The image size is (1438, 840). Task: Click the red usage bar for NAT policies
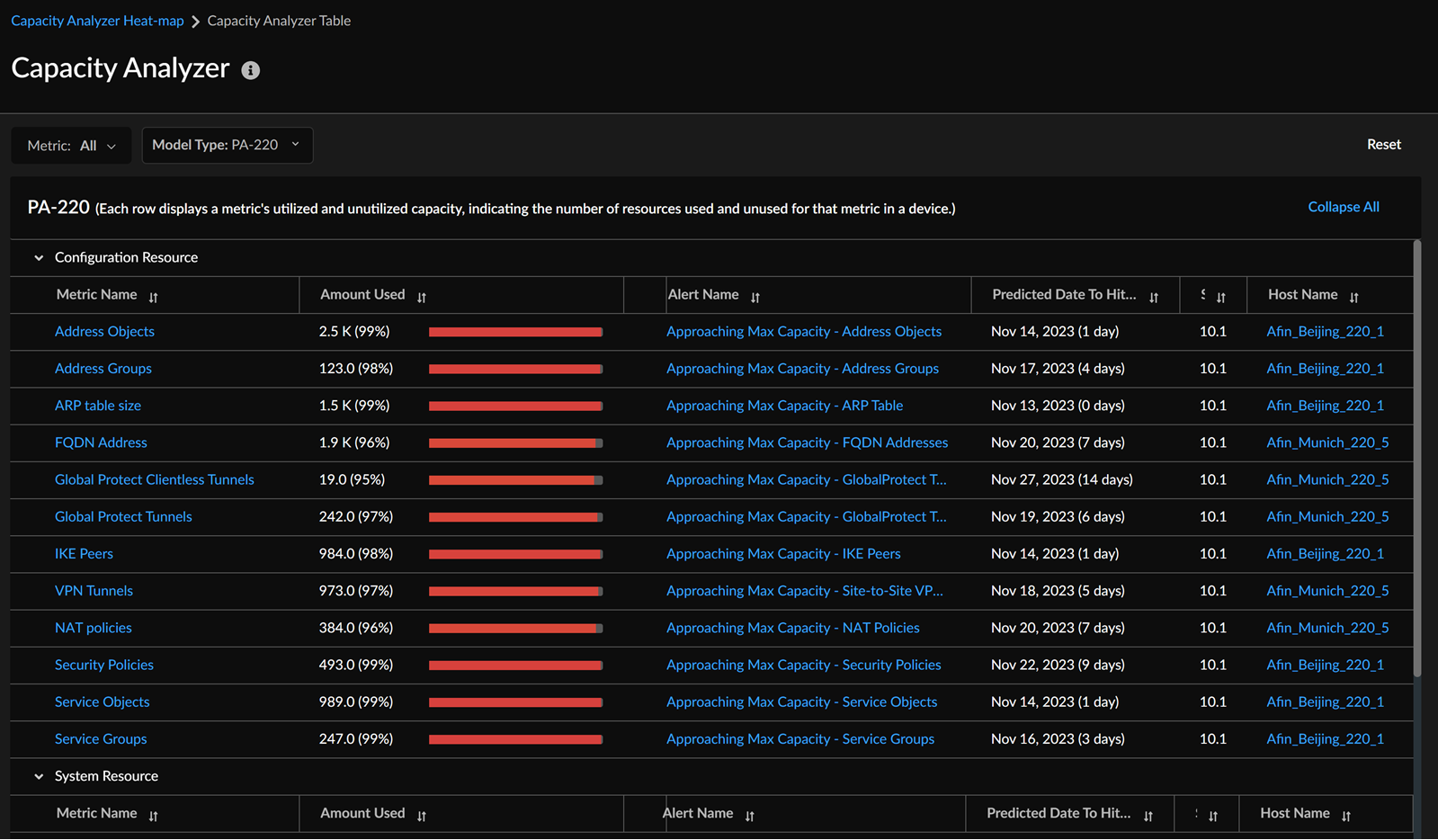click(514, 629)
